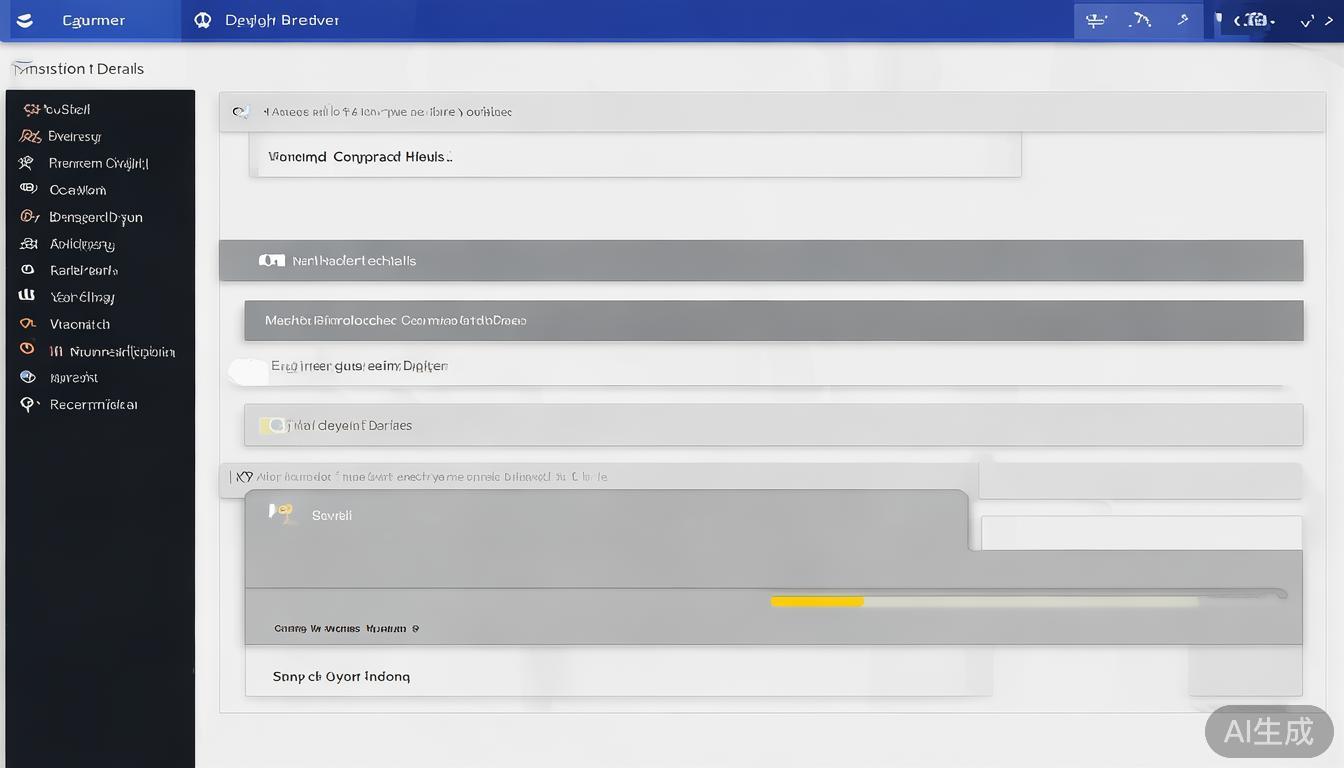Viewport: 1344px width, 768px height.
Task: Expand the 'Mechot Bimrolocchec' gray section bar
Action: [x=773, y=321]
